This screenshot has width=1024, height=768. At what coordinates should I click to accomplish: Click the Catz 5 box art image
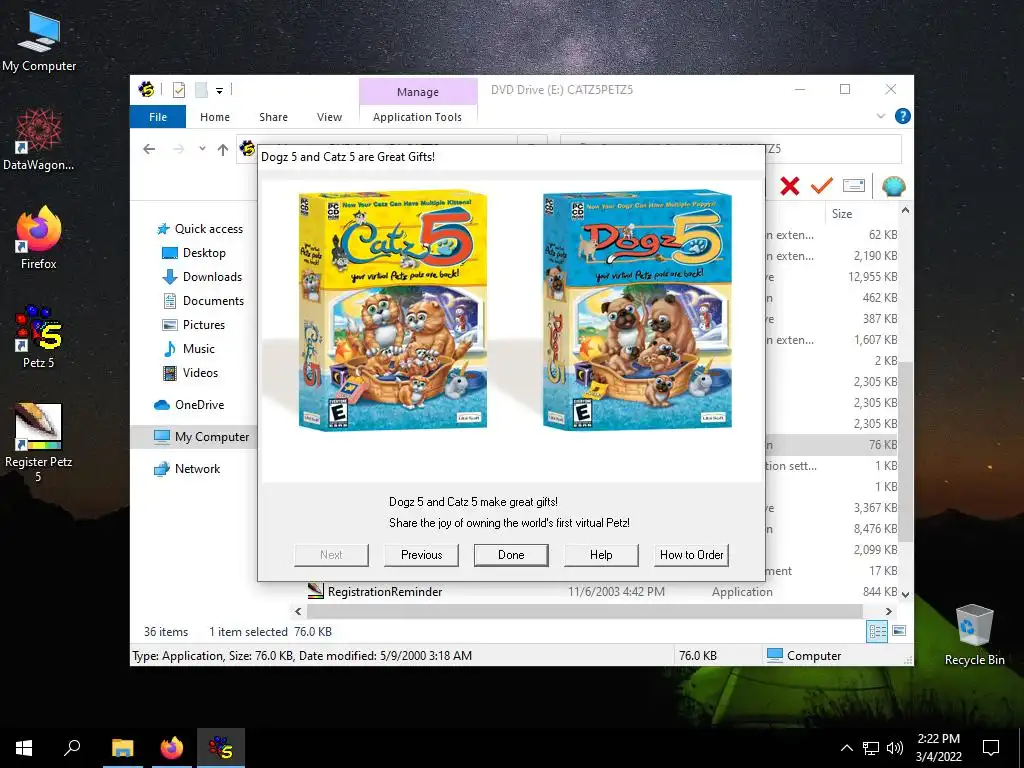click(x=392, y=310)
